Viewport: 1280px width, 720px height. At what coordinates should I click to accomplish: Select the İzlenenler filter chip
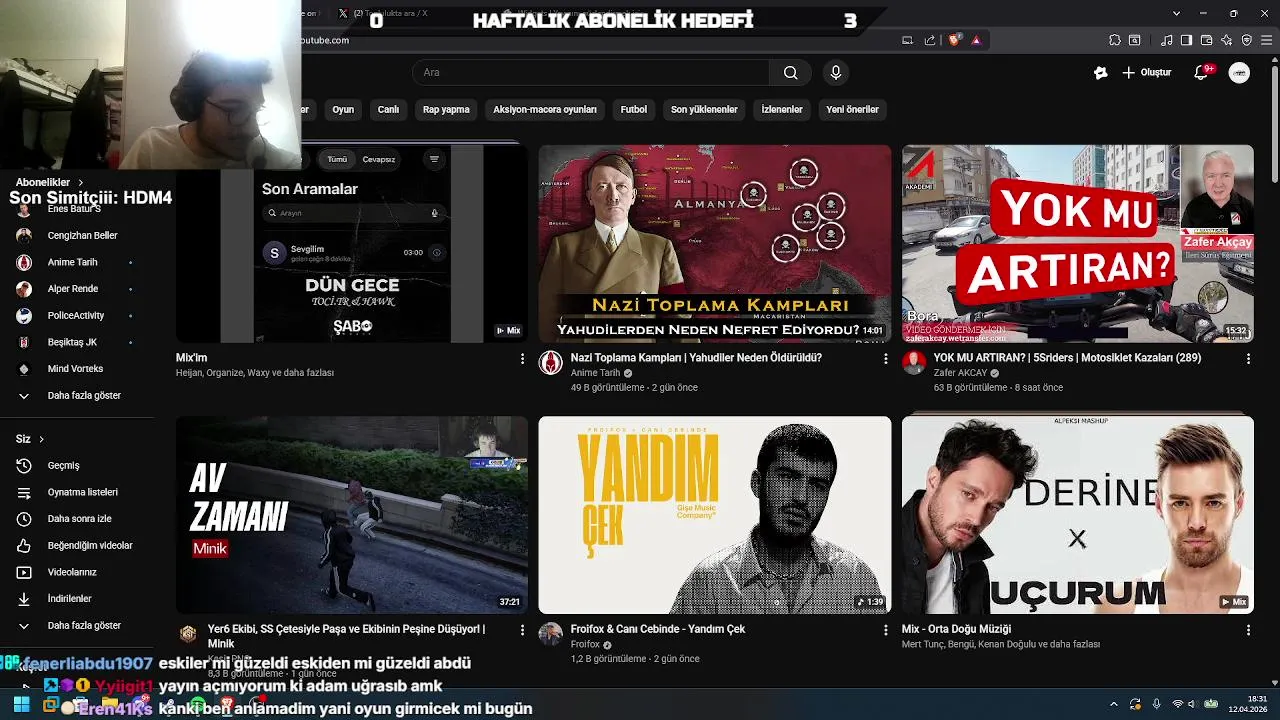[x=782, y=109]
